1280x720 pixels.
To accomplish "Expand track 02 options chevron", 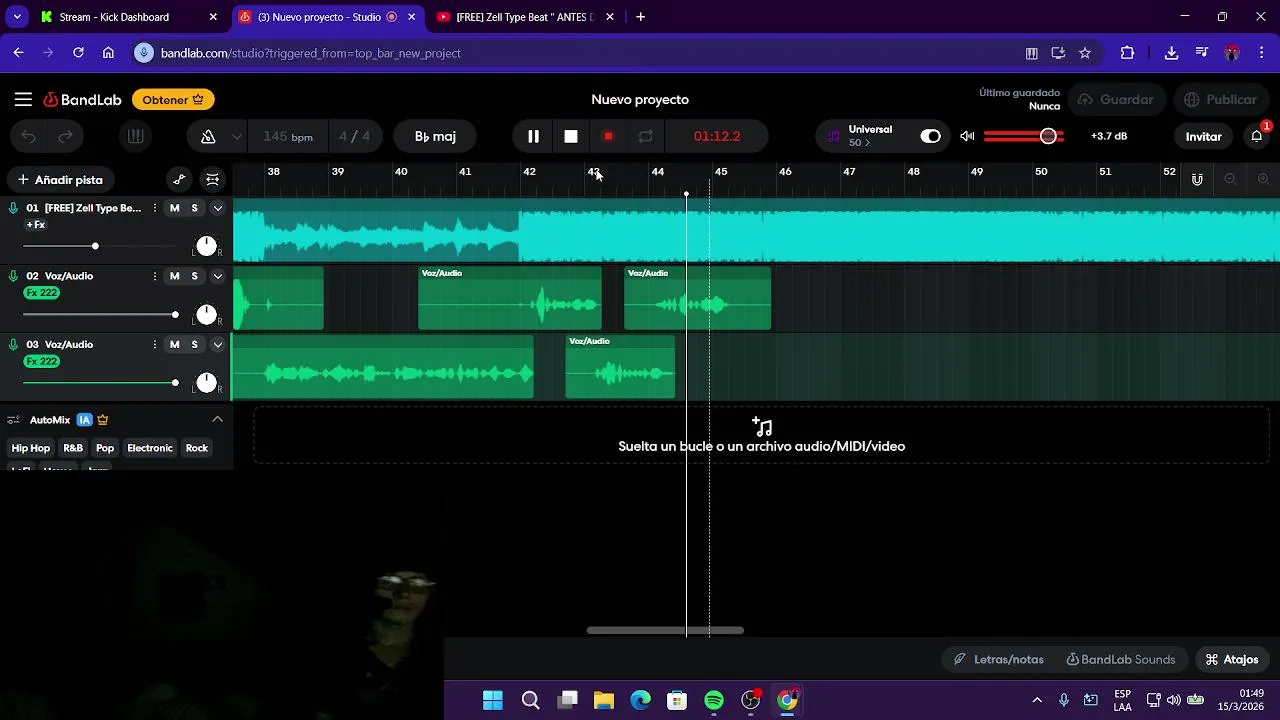I will coord(217,276).
